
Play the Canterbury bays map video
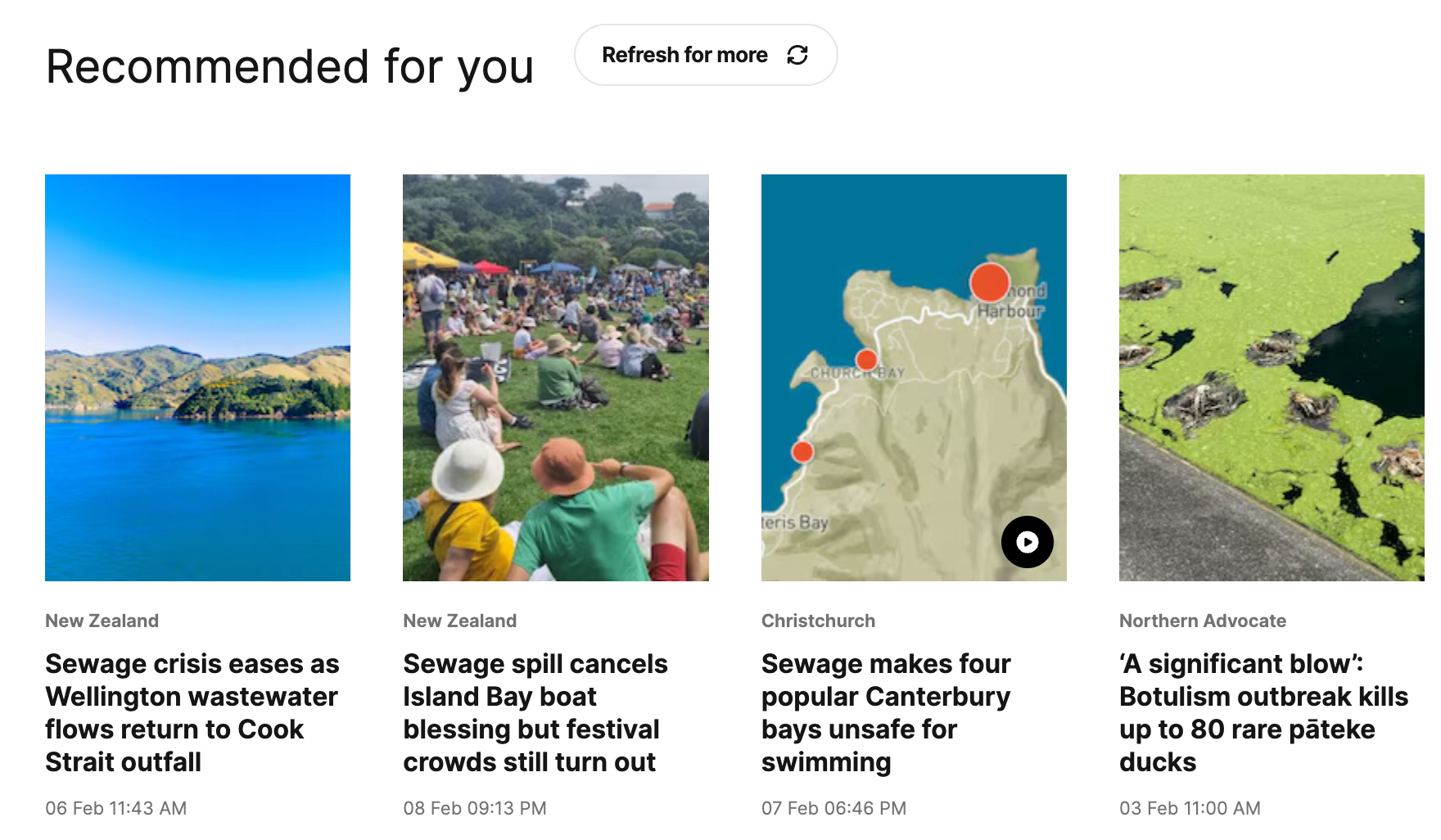[x=1027, y=542]
